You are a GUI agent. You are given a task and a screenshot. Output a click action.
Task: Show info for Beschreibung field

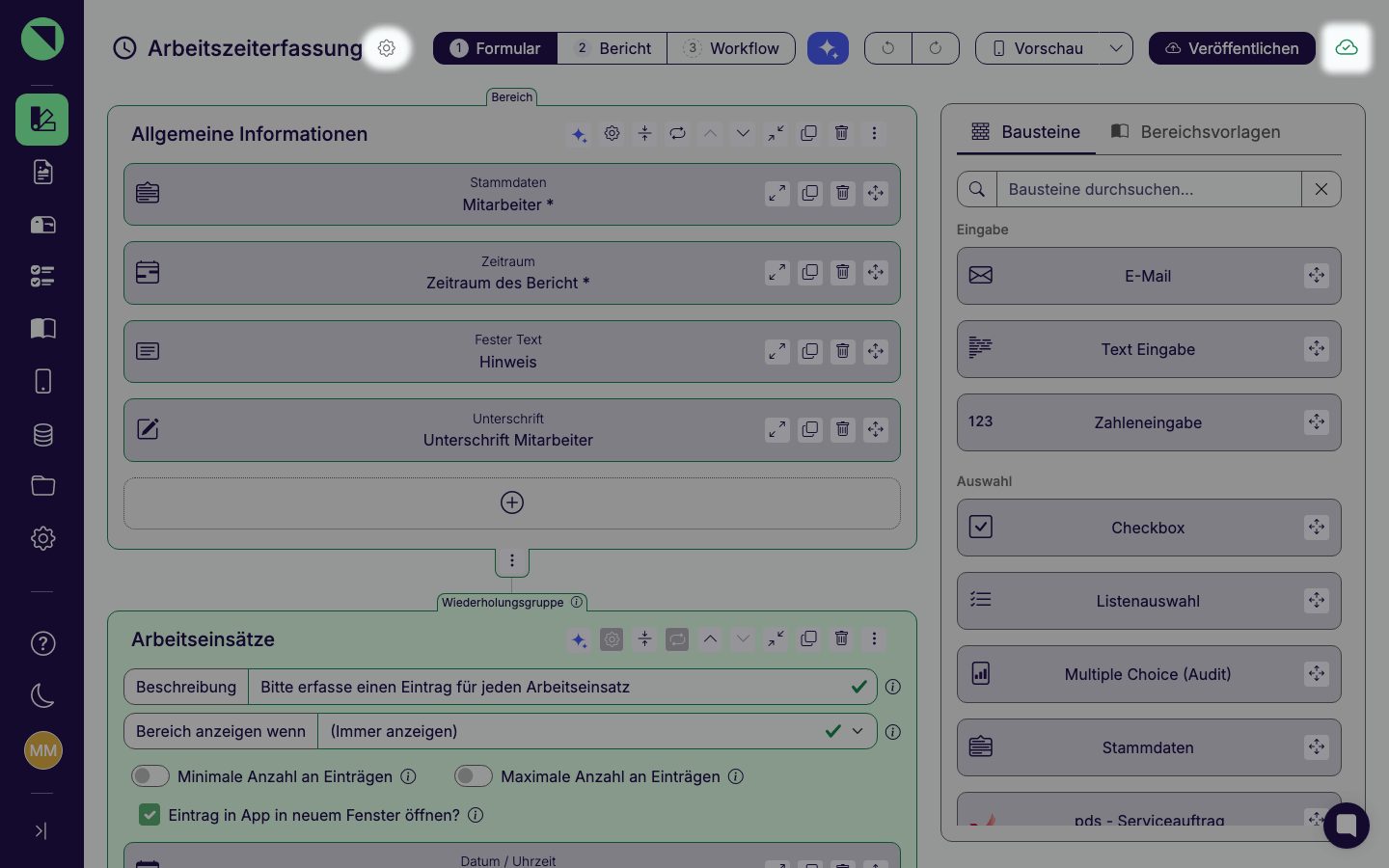(x=893, y=687)
